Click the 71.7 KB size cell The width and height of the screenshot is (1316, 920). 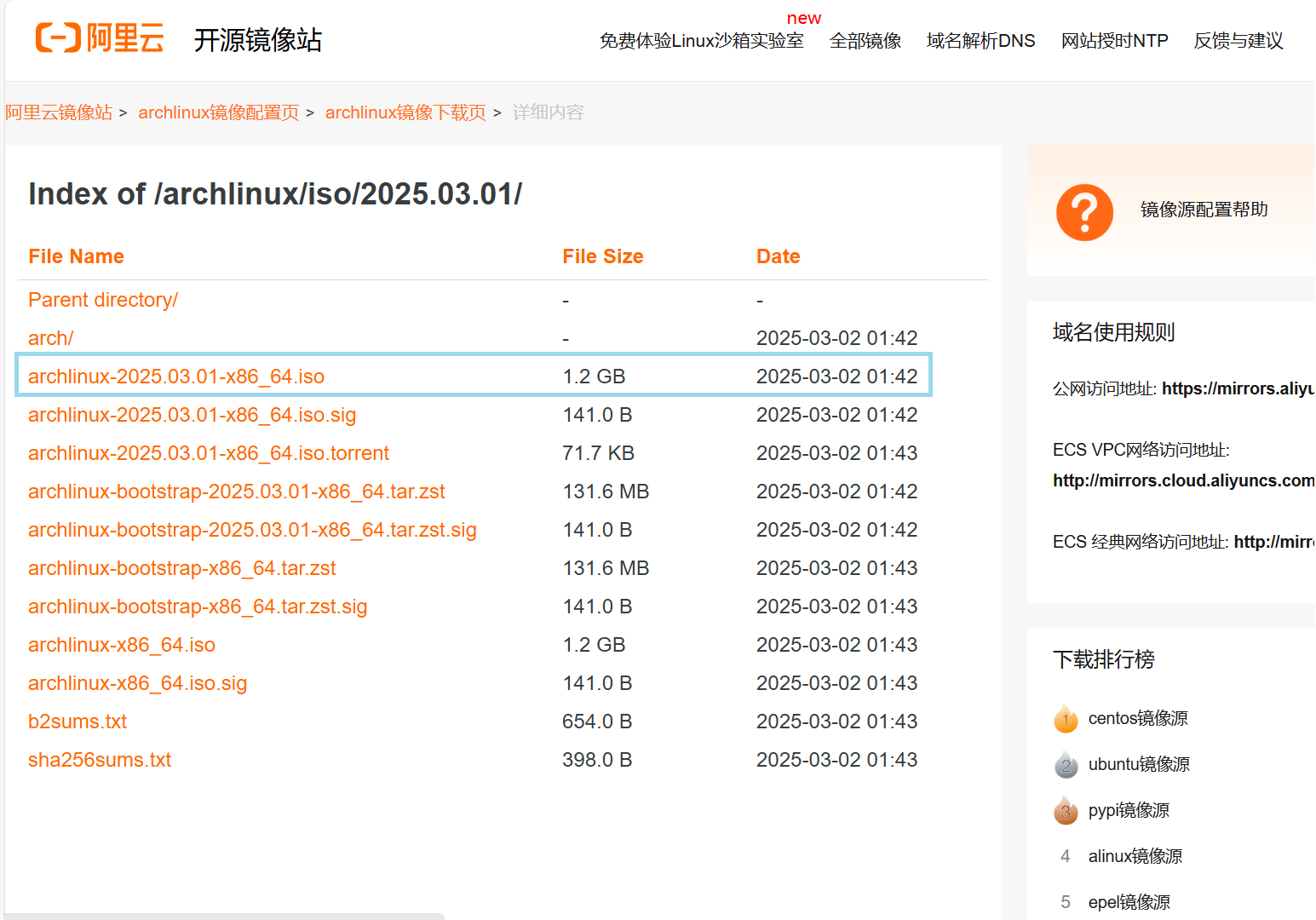click(598, 453)
